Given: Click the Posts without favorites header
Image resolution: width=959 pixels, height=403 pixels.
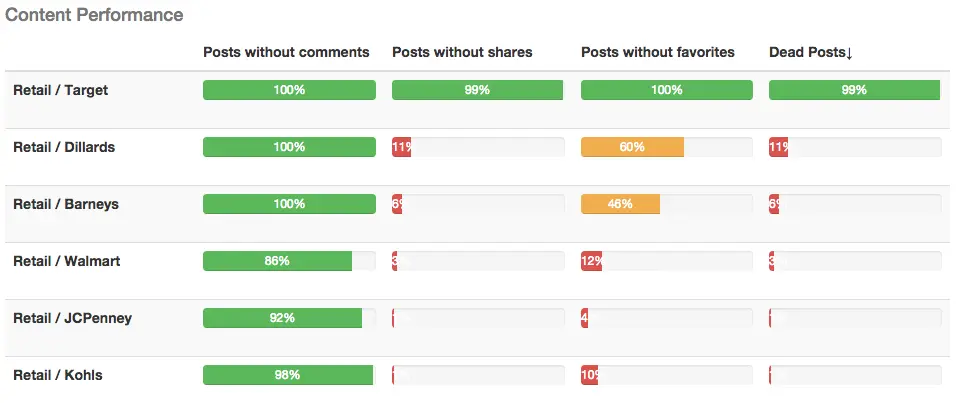Looking at the screenshot, I should 657,52.
